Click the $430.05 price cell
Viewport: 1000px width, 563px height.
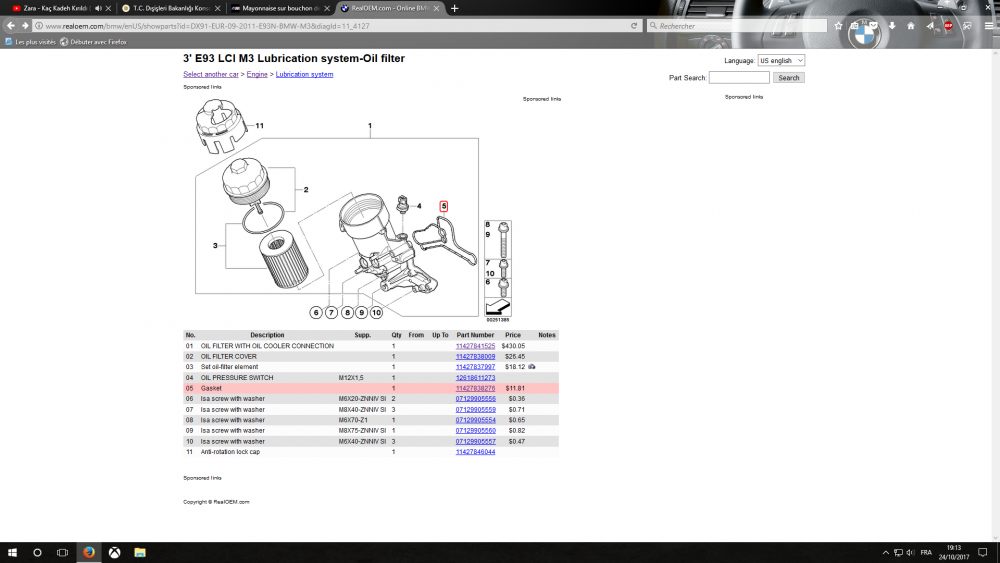513,346
